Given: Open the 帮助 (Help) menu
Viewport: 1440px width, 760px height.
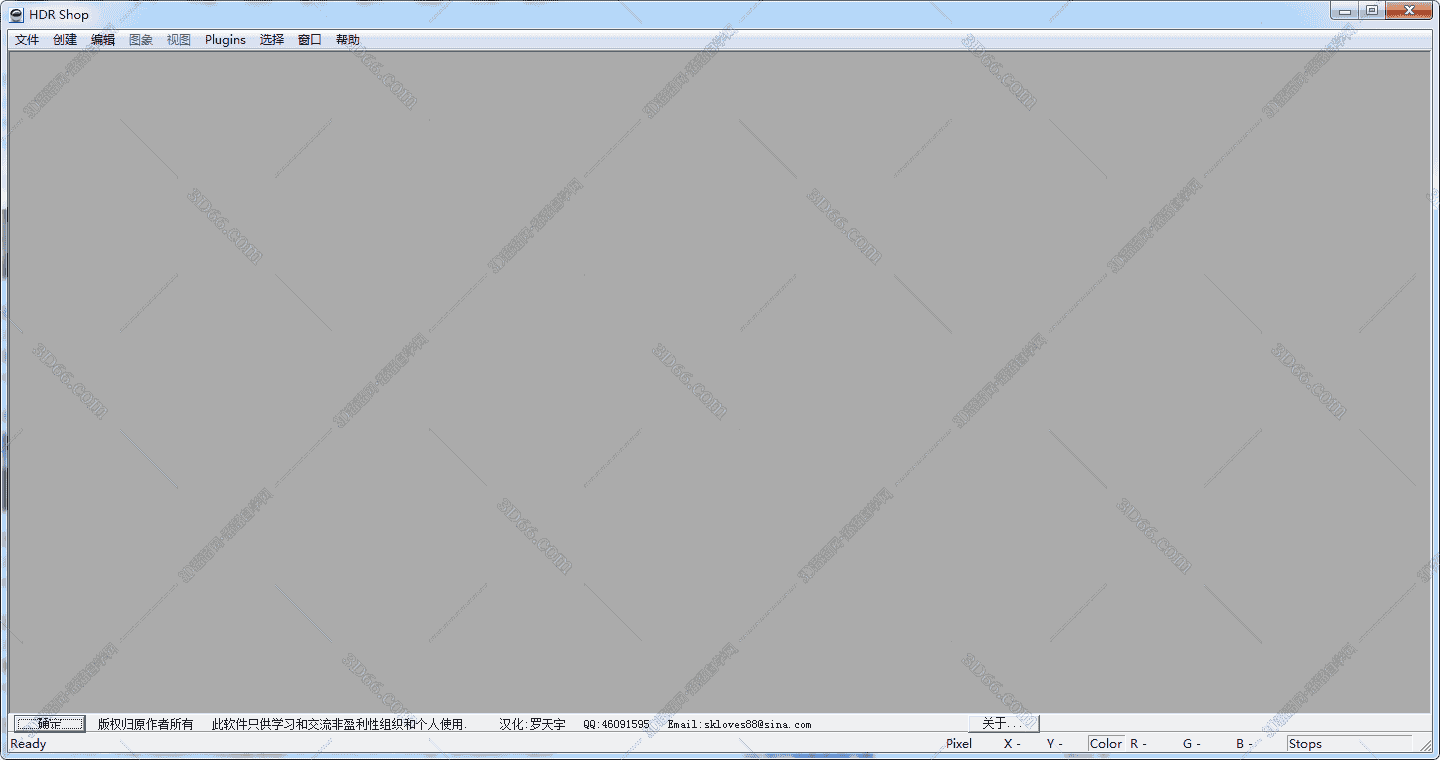Looking at the screenshot, I should [x=348, y=40].
